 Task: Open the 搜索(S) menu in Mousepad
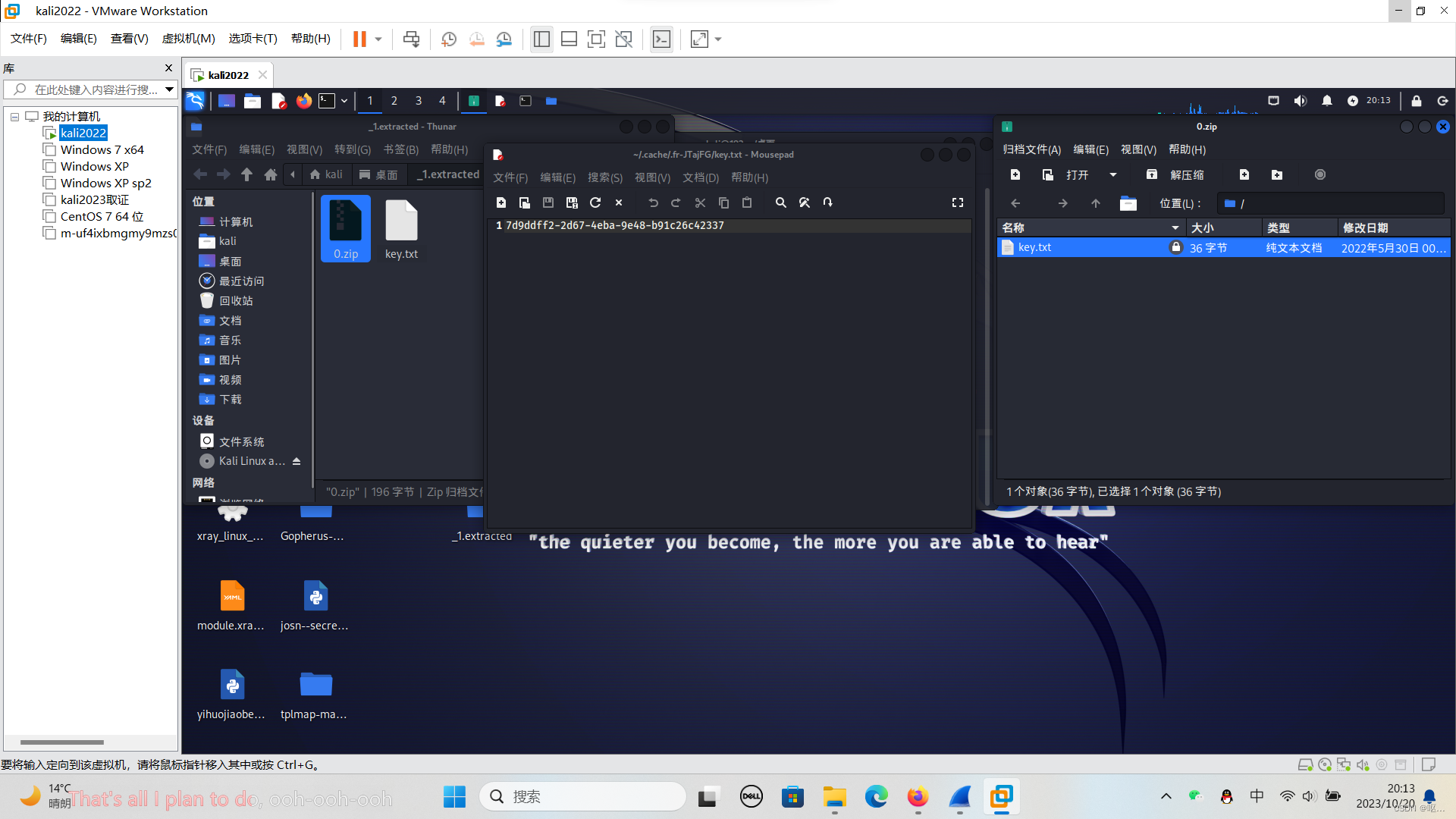pyautogui.click(x=604, y=177)
